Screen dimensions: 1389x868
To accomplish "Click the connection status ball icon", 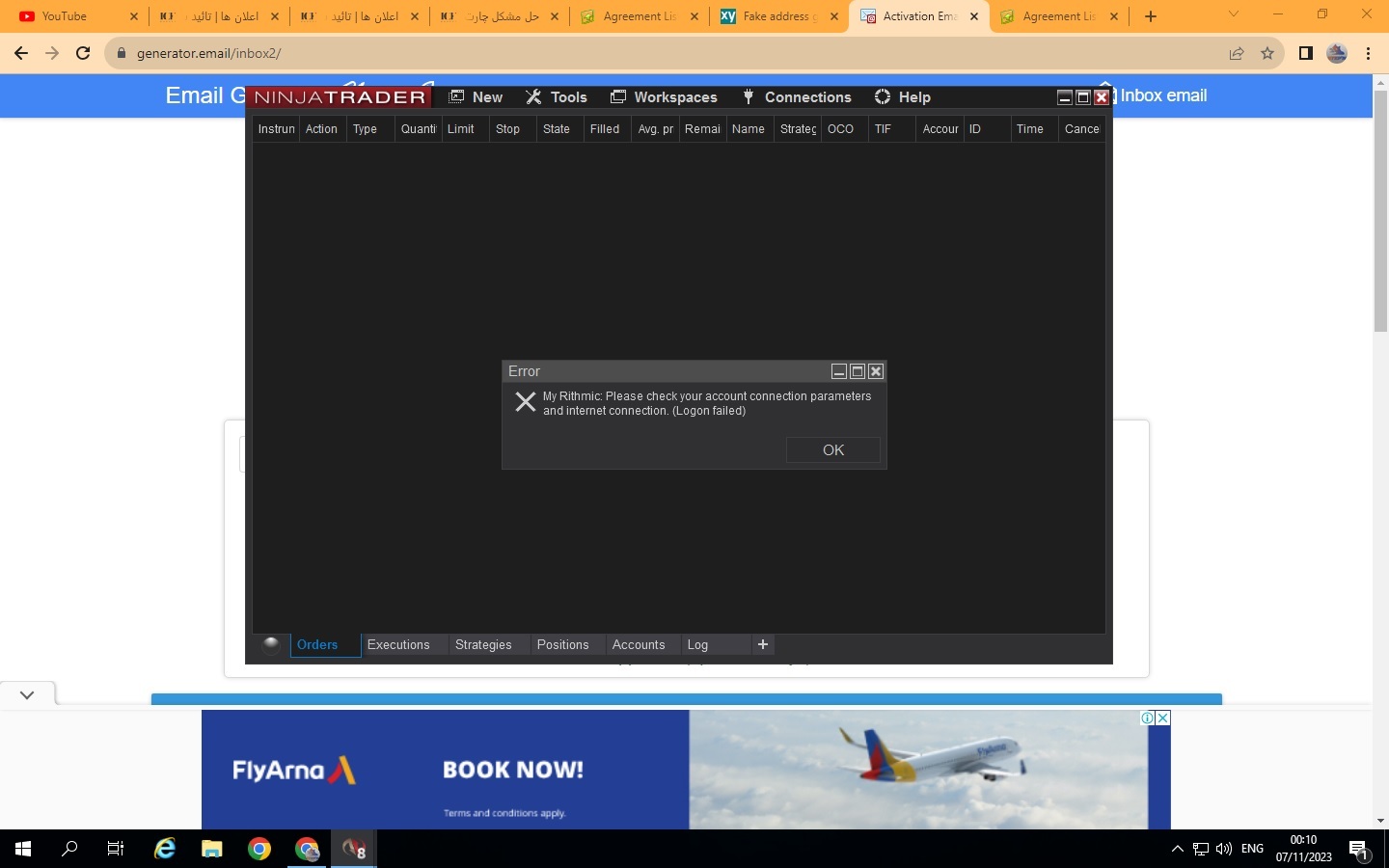I will coord(271,644).
